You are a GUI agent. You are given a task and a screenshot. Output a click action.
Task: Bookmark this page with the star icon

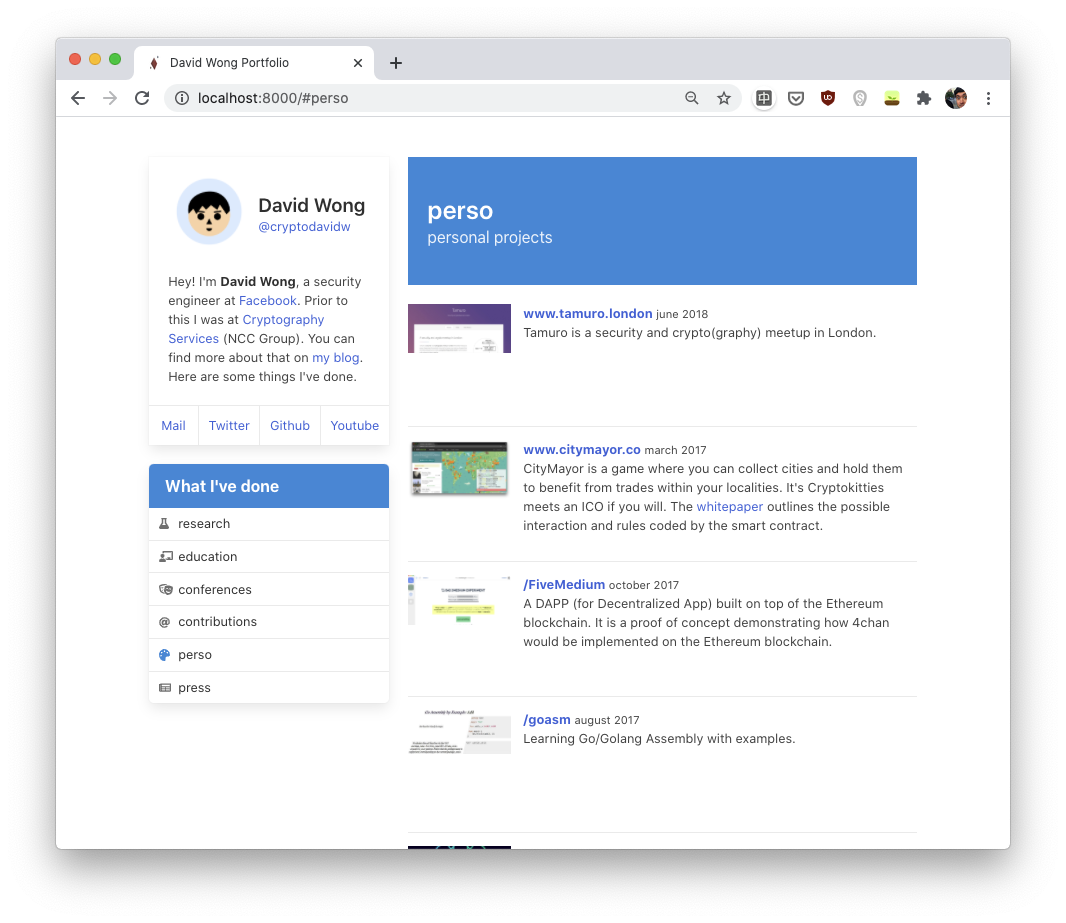click(724, 98)
